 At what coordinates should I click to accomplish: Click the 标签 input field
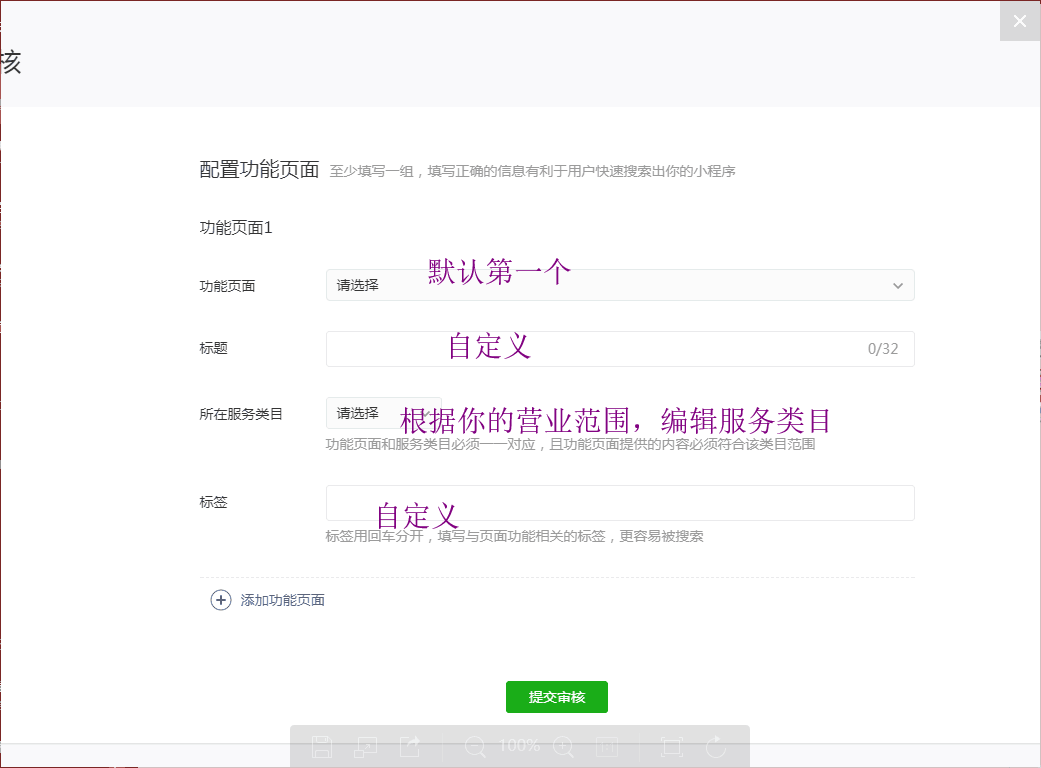[x=620, y=503]
